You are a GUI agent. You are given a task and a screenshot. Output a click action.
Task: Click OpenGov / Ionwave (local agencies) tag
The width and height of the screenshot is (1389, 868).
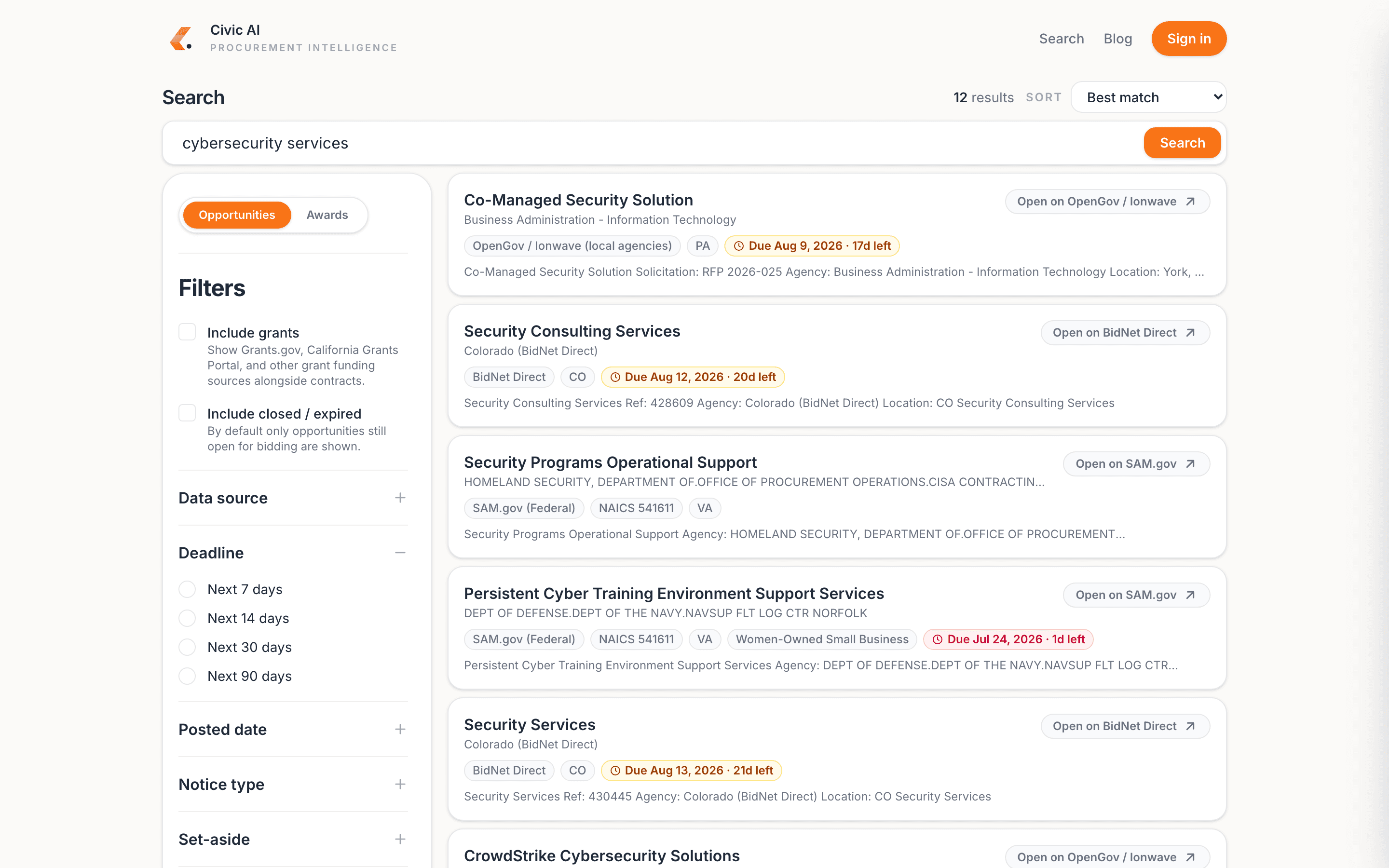tap(572, 246)
